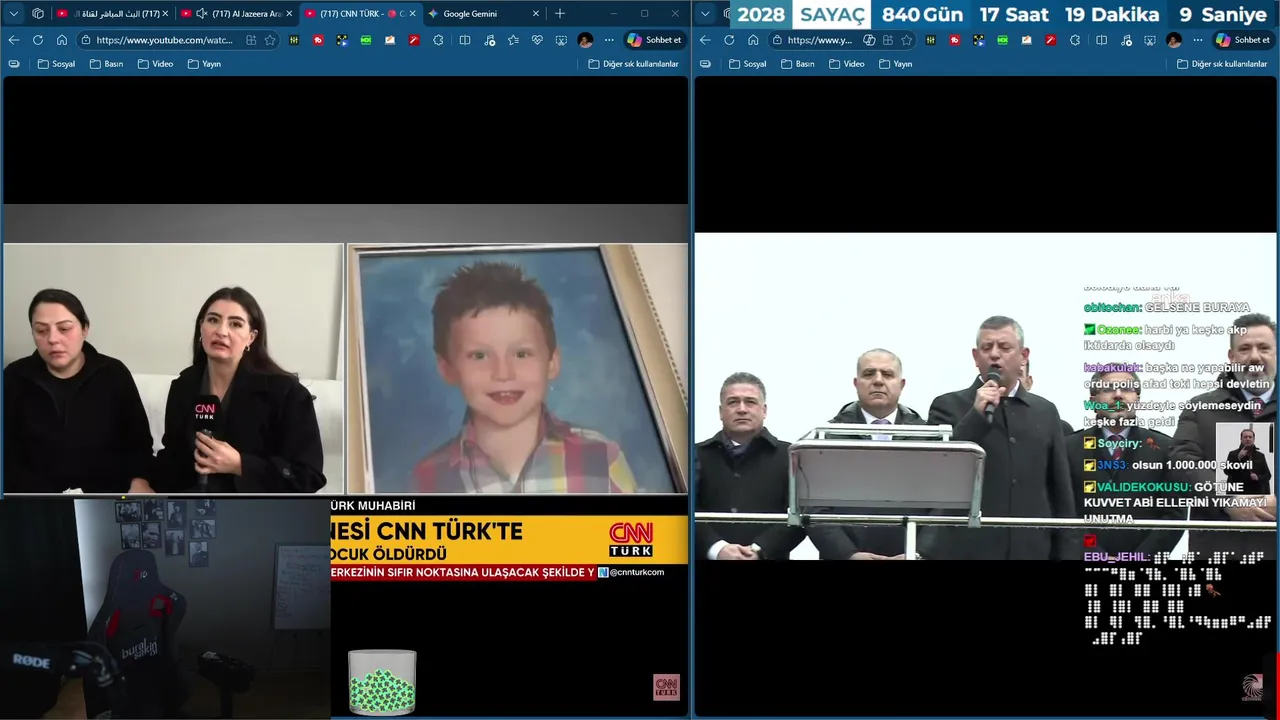Click the red extension icon in left window toolbar

tap(318, 40)
